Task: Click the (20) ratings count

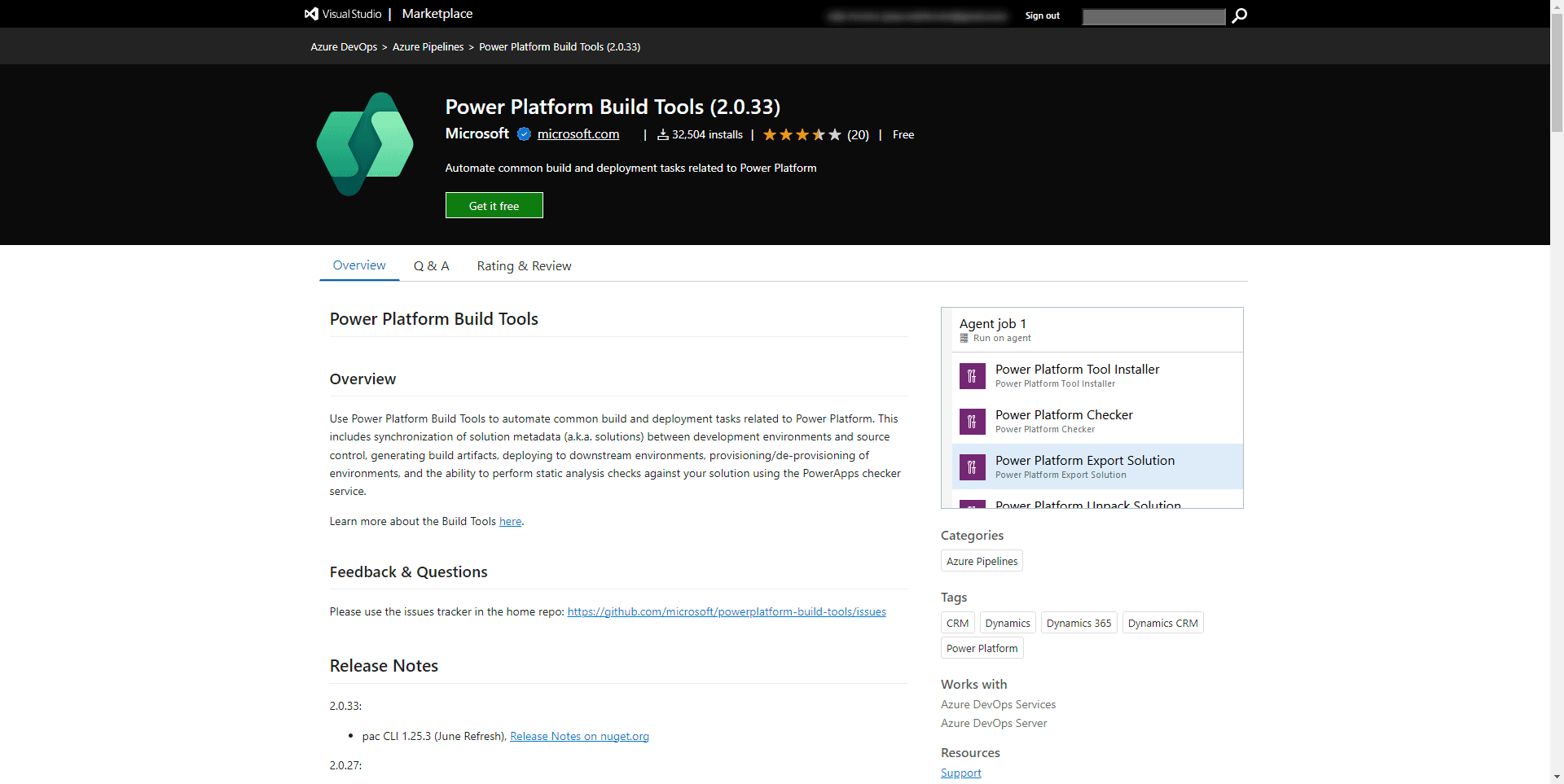Action: tap(858, 134)
